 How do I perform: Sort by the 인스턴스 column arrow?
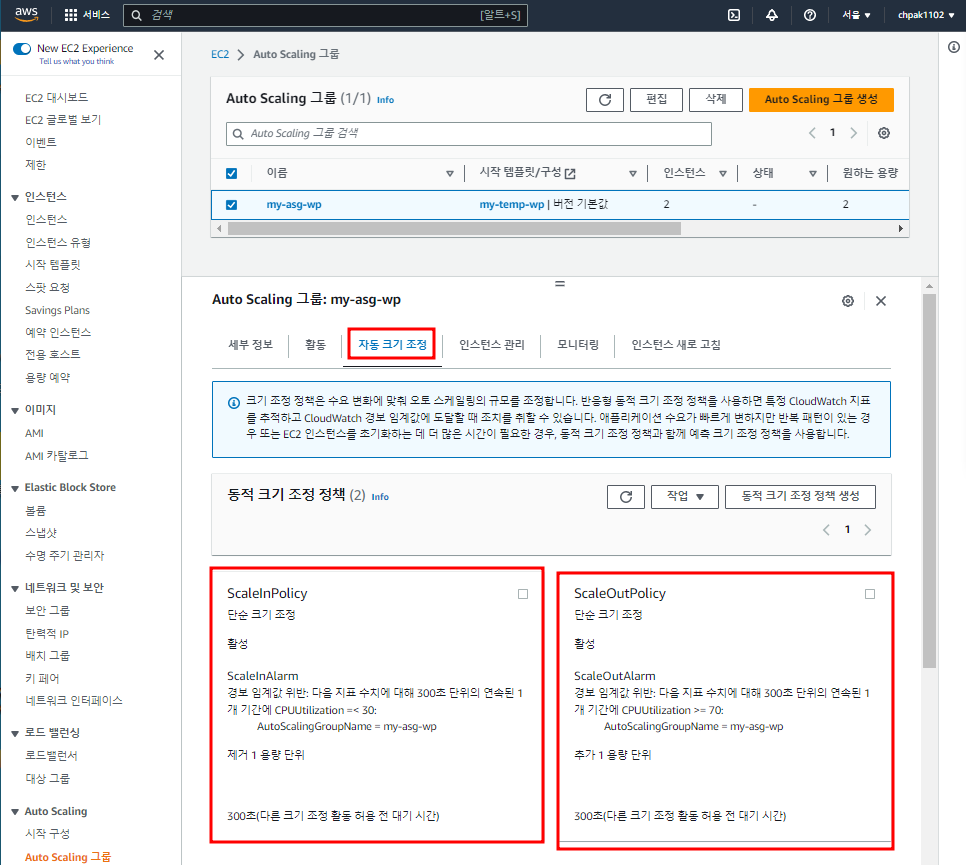coord(723,174)
